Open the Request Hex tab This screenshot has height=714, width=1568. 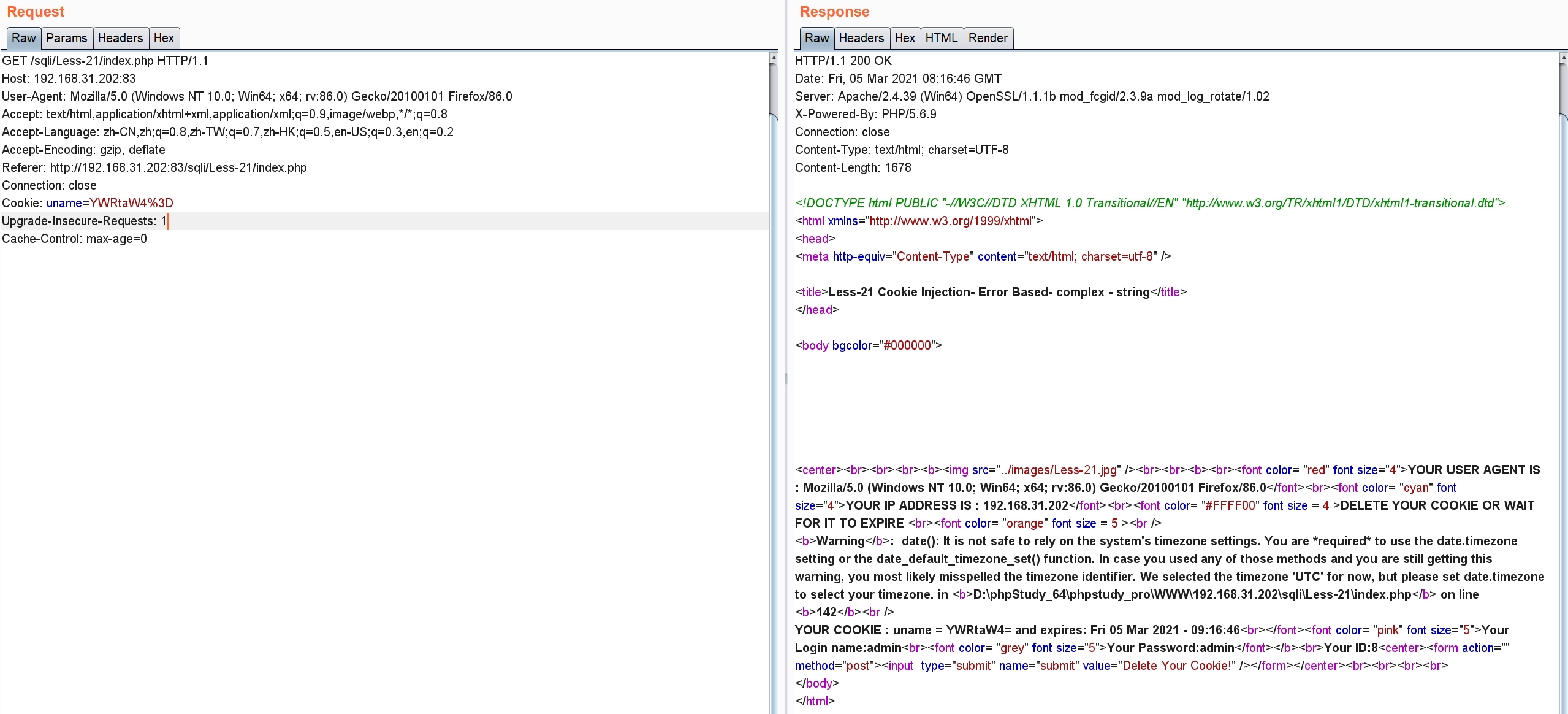pos(164,38)
